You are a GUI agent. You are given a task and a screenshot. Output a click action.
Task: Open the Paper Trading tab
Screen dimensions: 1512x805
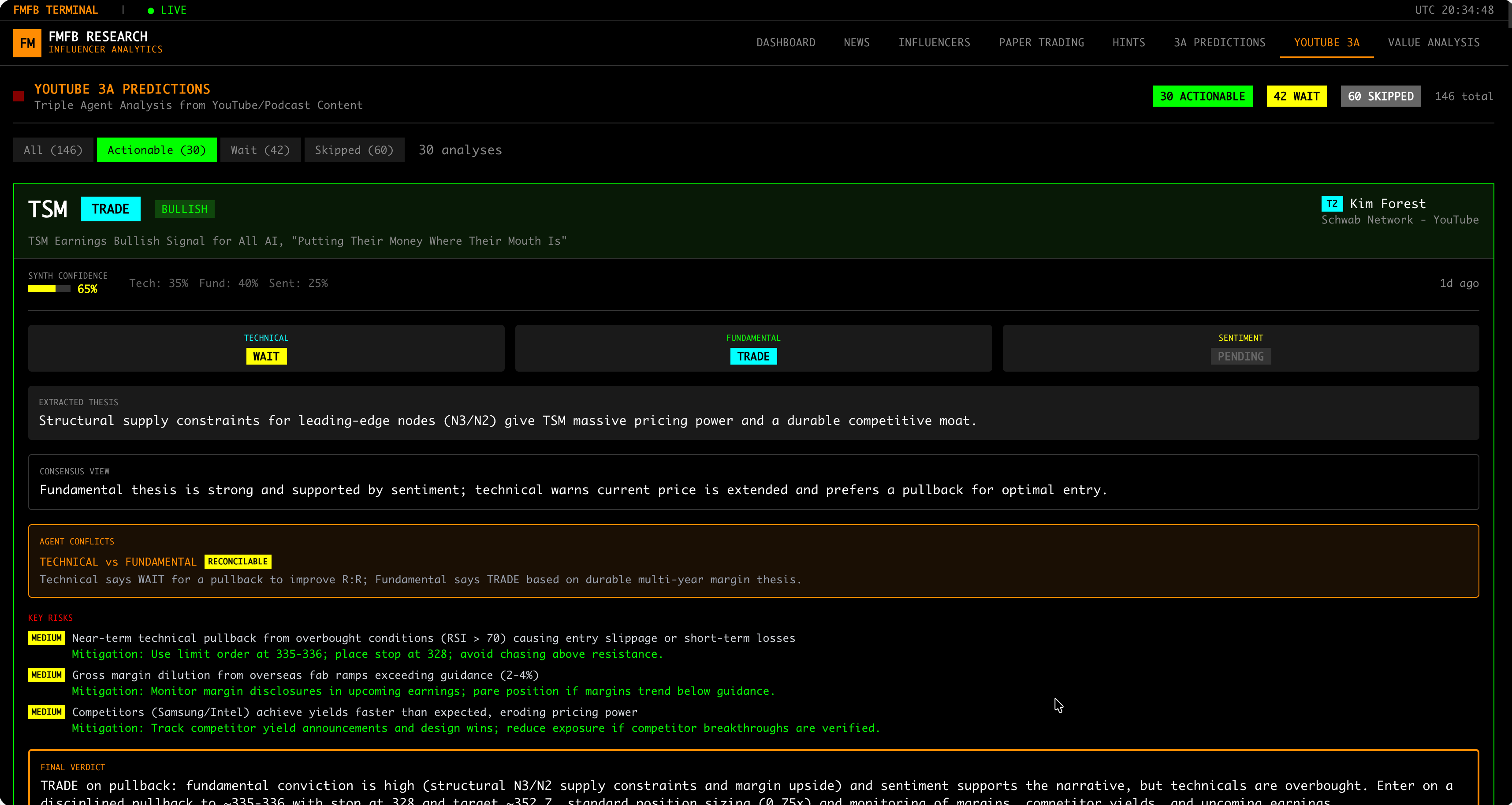click(x=1041, y=42)
